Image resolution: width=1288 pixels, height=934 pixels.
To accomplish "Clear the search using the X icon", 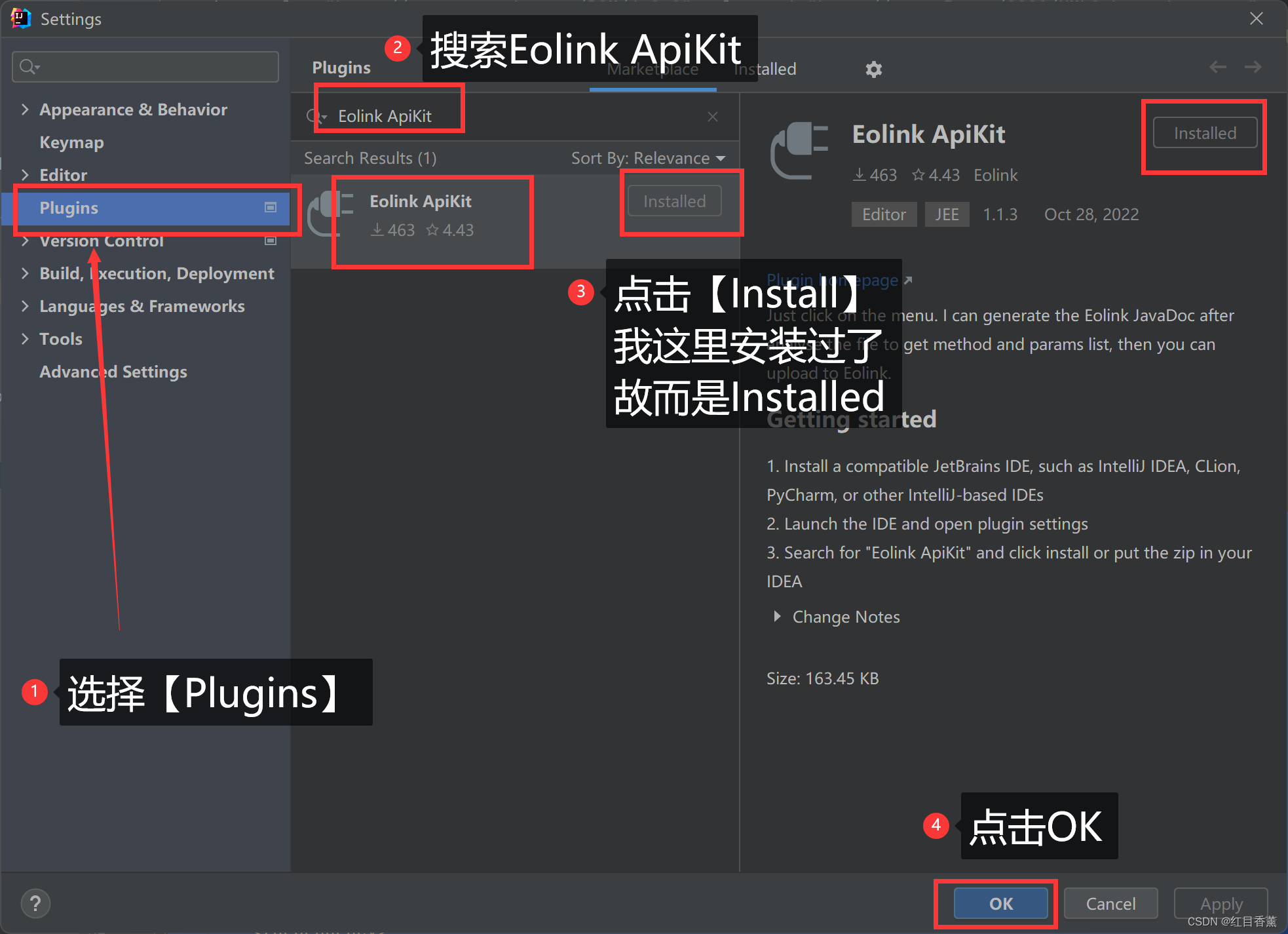I will [x=712, y=116].
